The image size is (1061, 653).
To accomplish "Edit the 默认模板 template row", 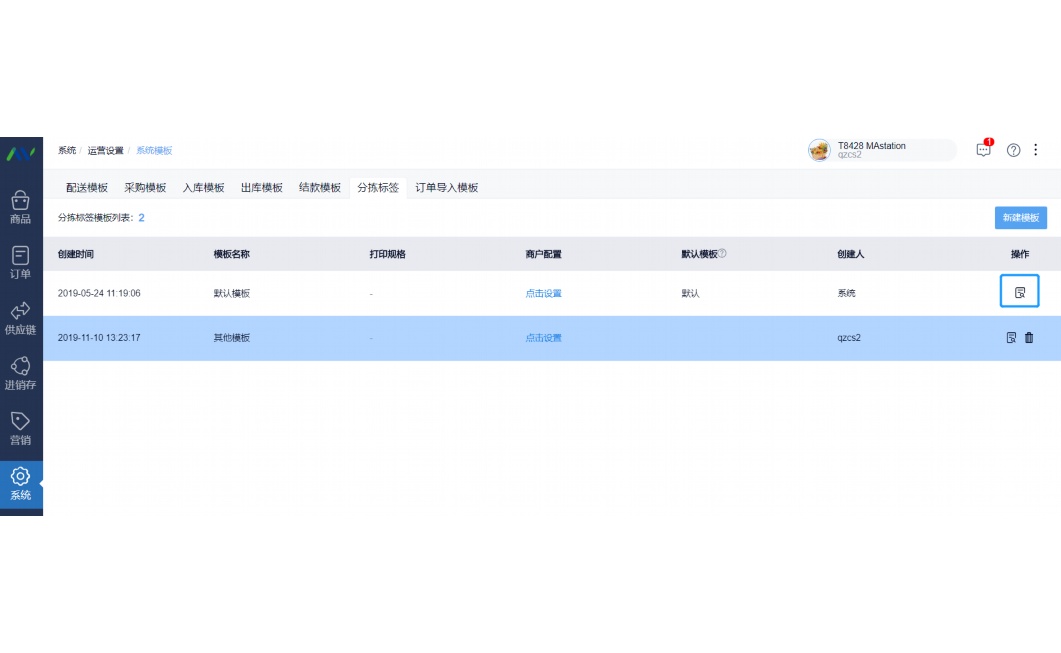I will 1020,292.
